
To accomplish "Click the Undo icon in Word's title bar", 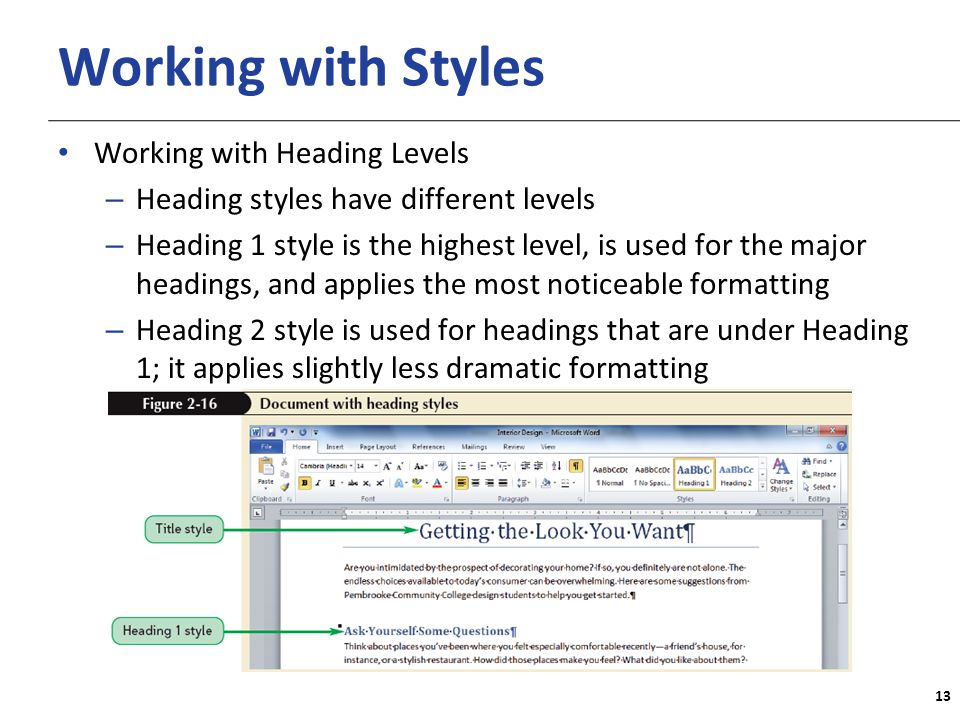I will point(285,432).
